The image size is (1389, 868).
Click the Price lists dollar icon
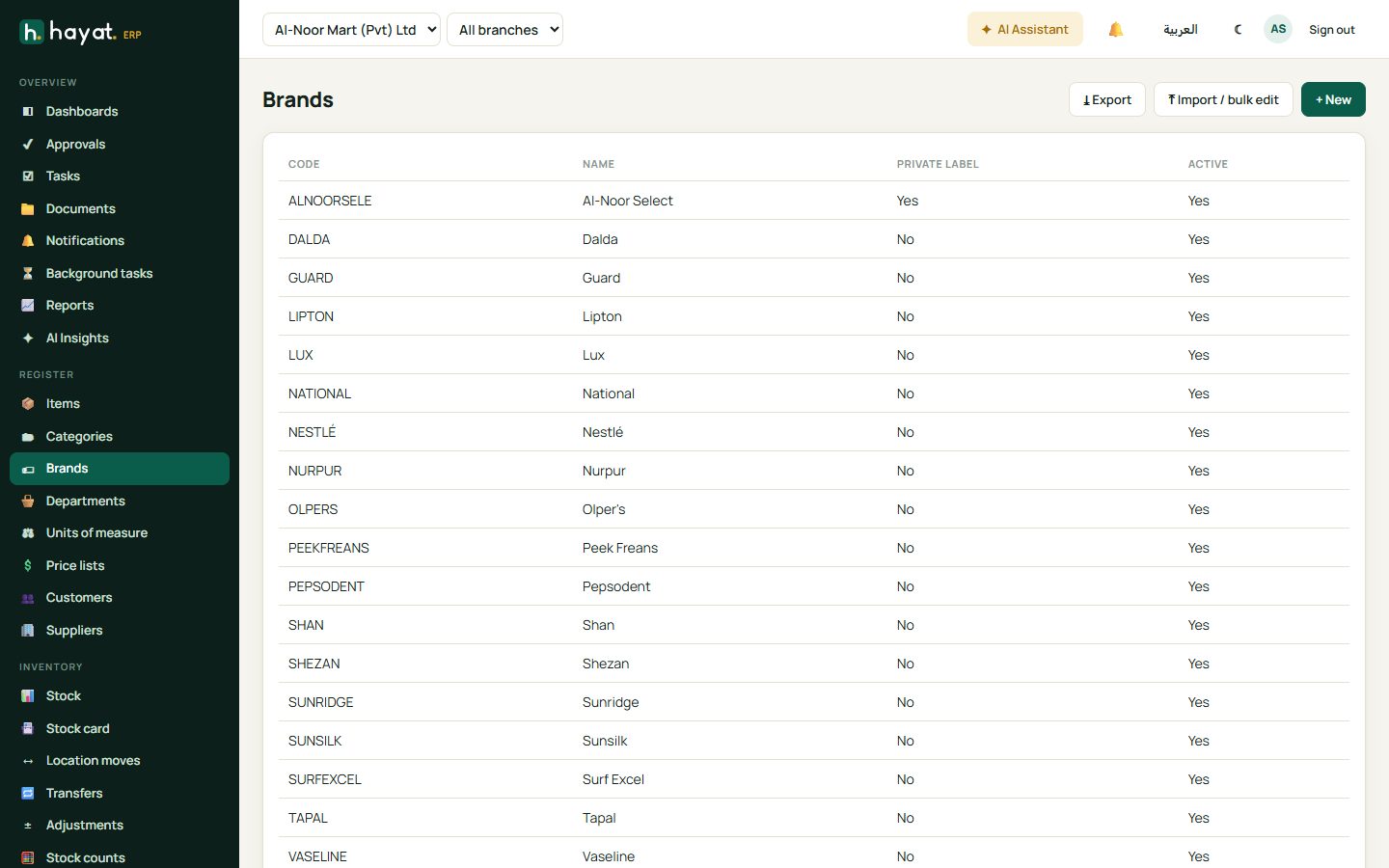point(28,565)
